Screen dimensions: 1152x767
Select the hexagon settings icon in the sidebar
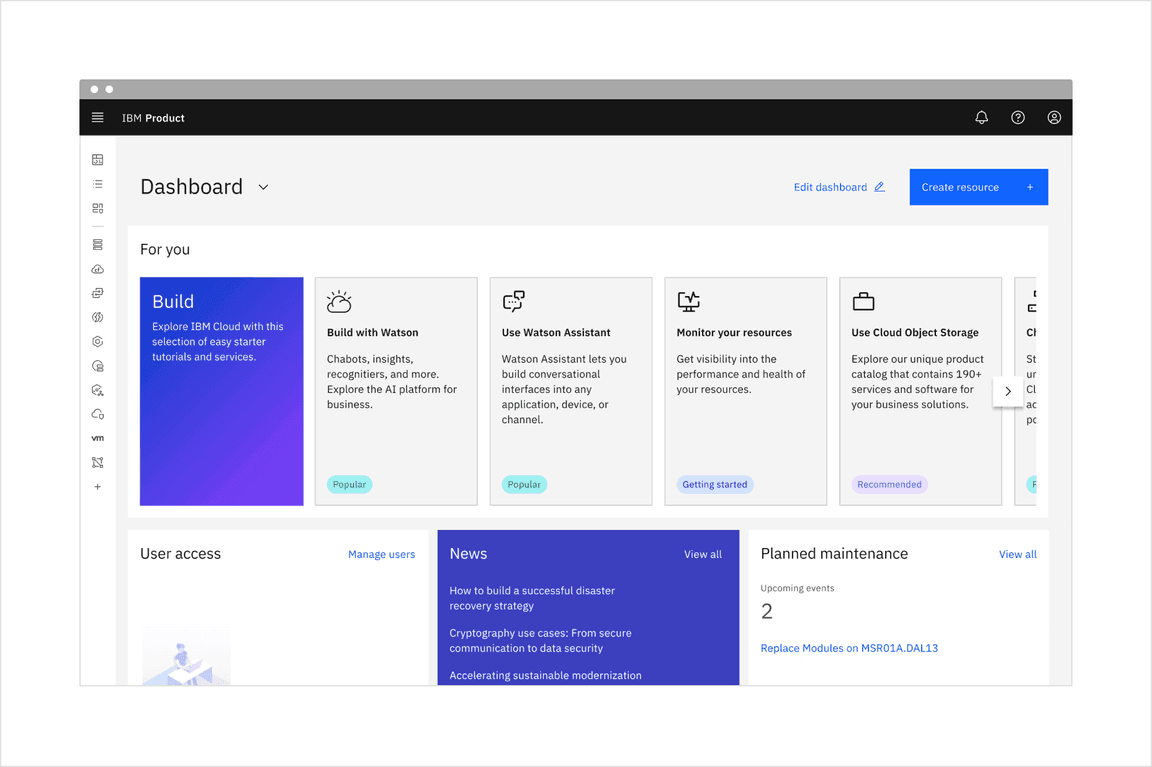(x=97, y=341)
